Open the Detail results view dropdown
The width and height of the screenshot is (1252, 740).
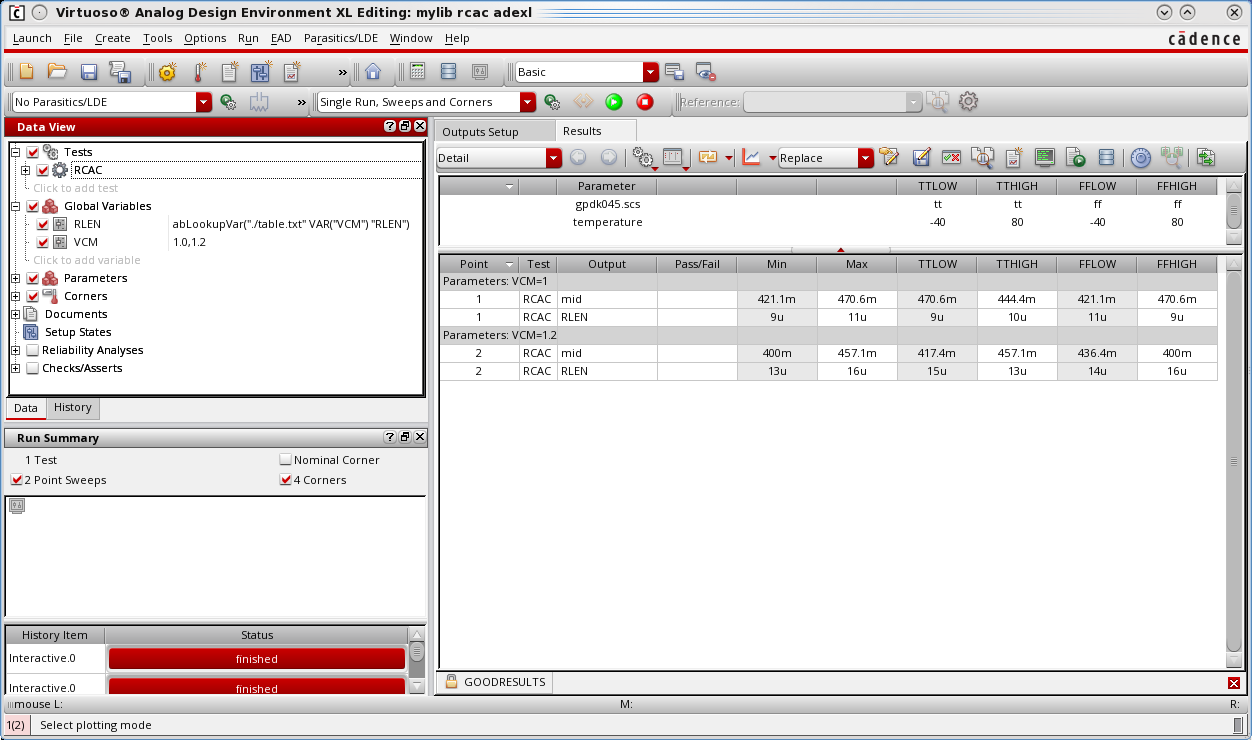point(554,158)
